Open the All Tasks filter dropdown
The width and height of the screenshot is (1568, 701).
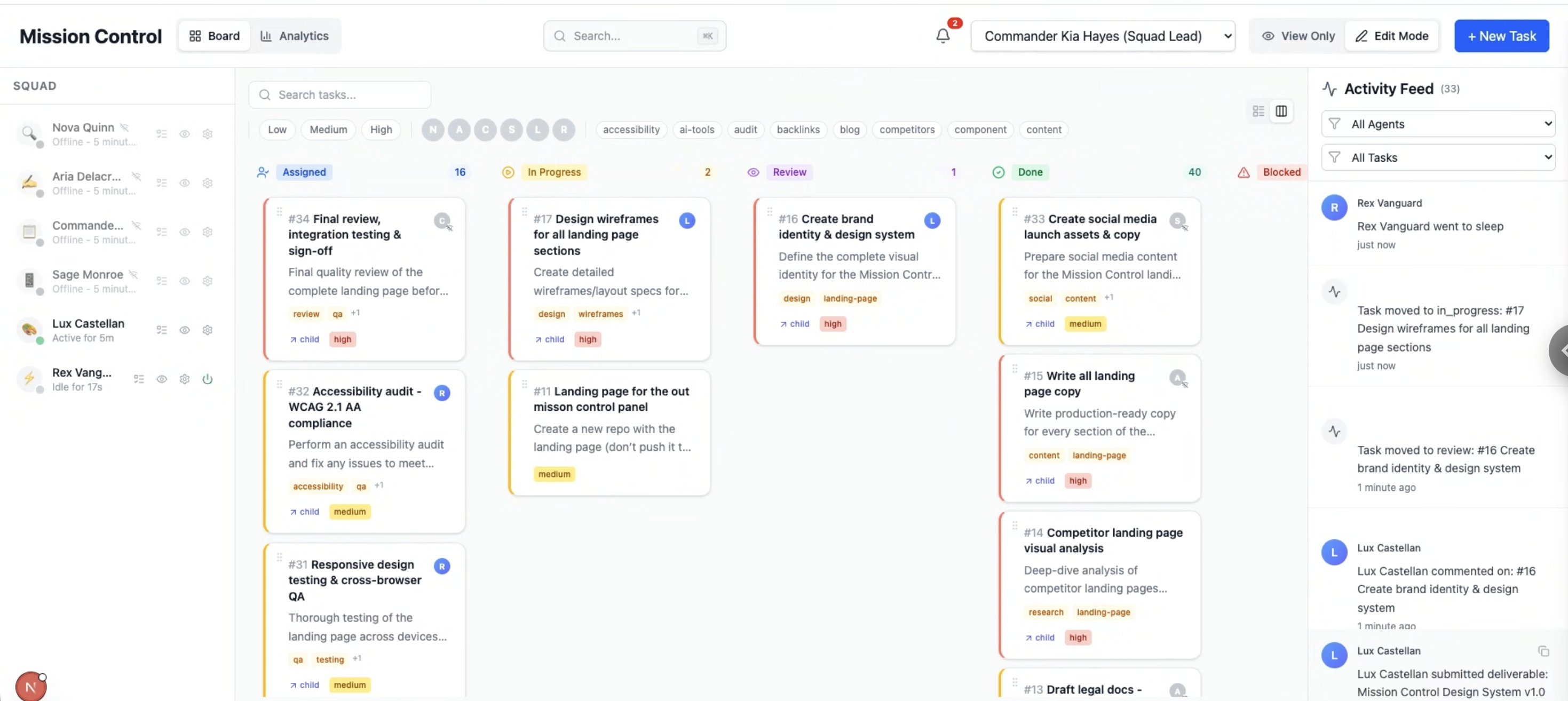point(1438,157)
